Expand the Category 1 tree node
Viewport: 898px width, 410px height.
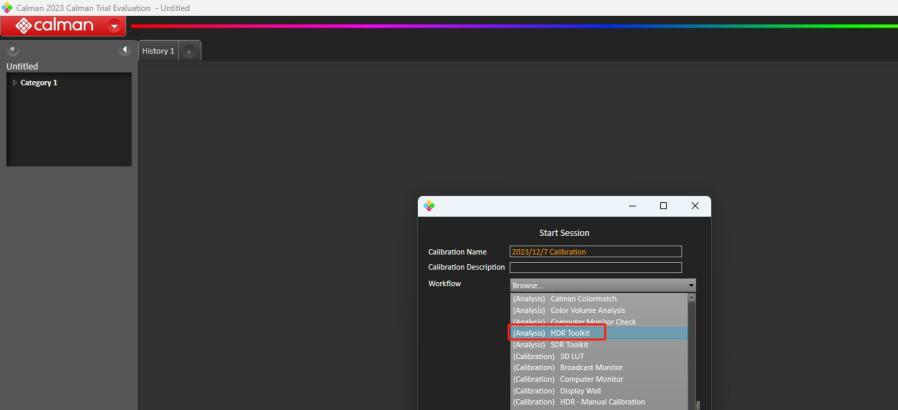point(14,82)
